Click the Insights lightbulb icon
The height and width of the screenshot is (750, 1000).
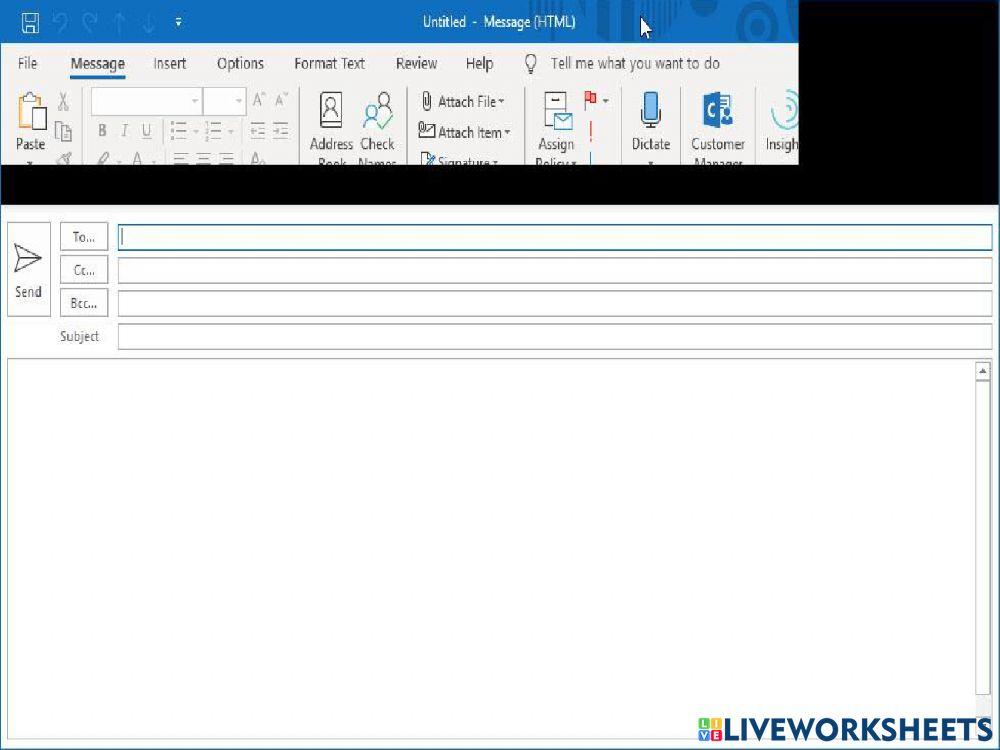784,110
